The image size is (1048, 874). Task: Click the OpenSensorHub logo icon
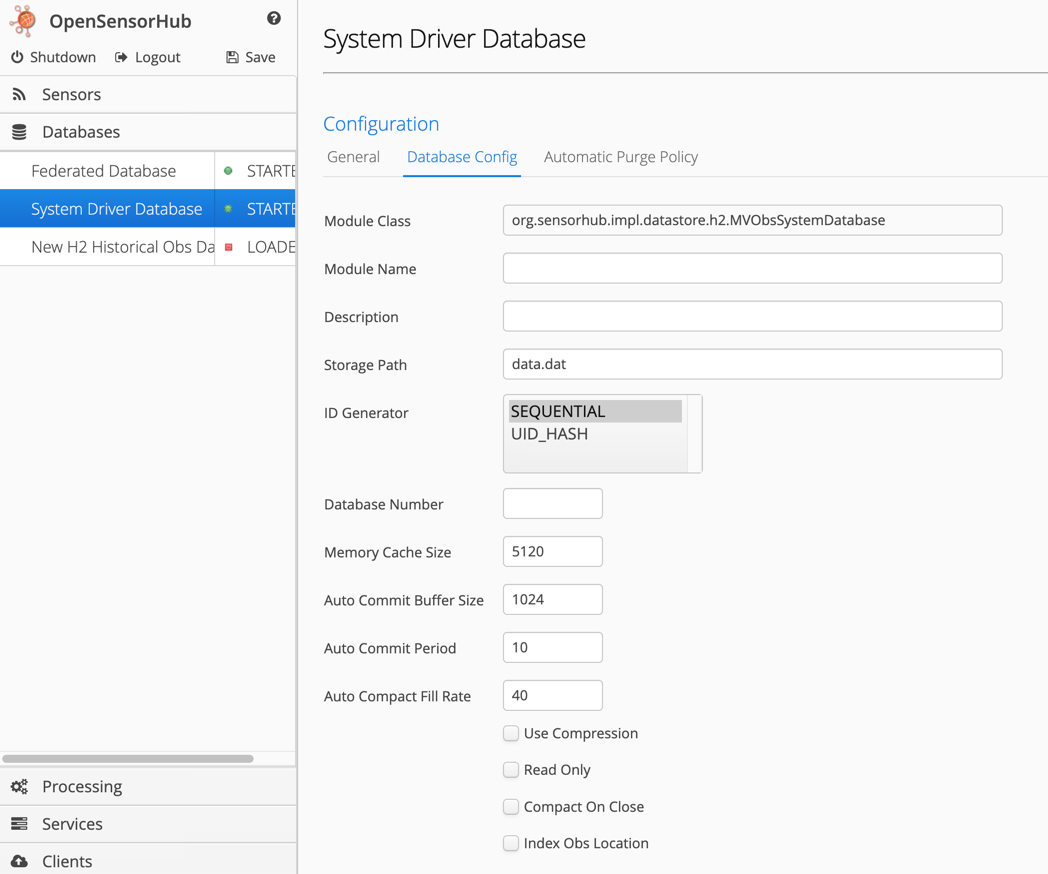click(23, 21)
